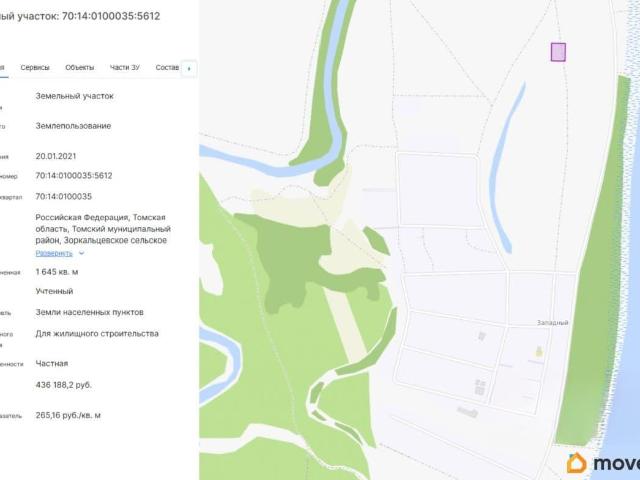Click the area value 1 645 кв. м
640x480 pixels.
click(x=57, y=272)
